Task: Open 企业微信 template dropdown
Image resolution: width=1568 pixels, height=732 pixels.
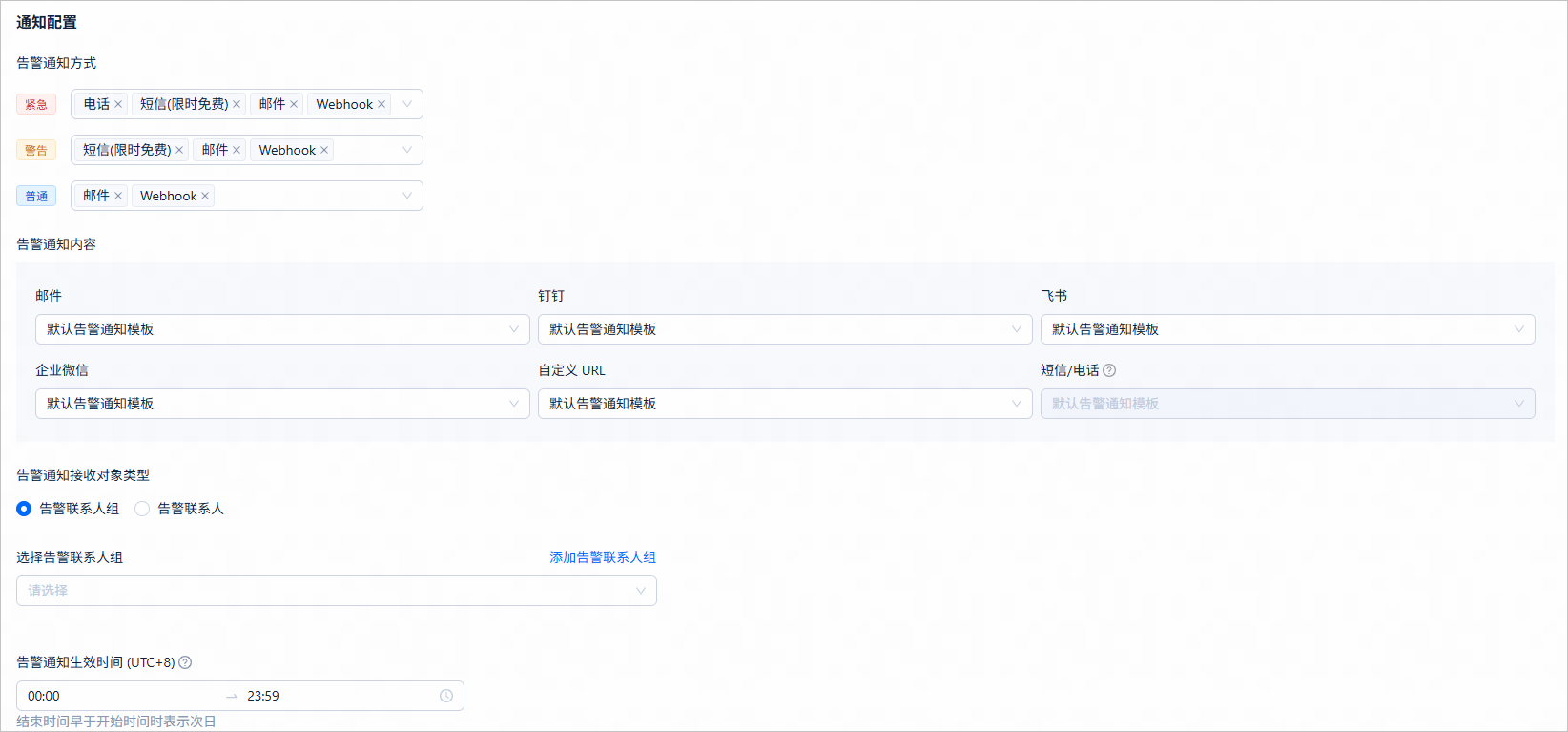Action: 282,404
